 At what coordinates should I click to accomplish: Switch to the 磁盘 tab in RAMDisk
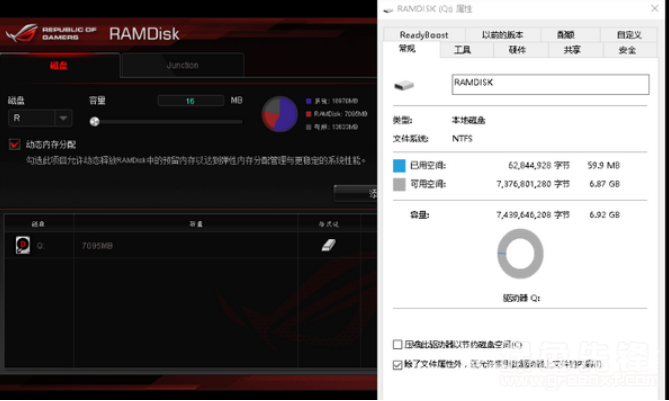(x=59, y=65)
